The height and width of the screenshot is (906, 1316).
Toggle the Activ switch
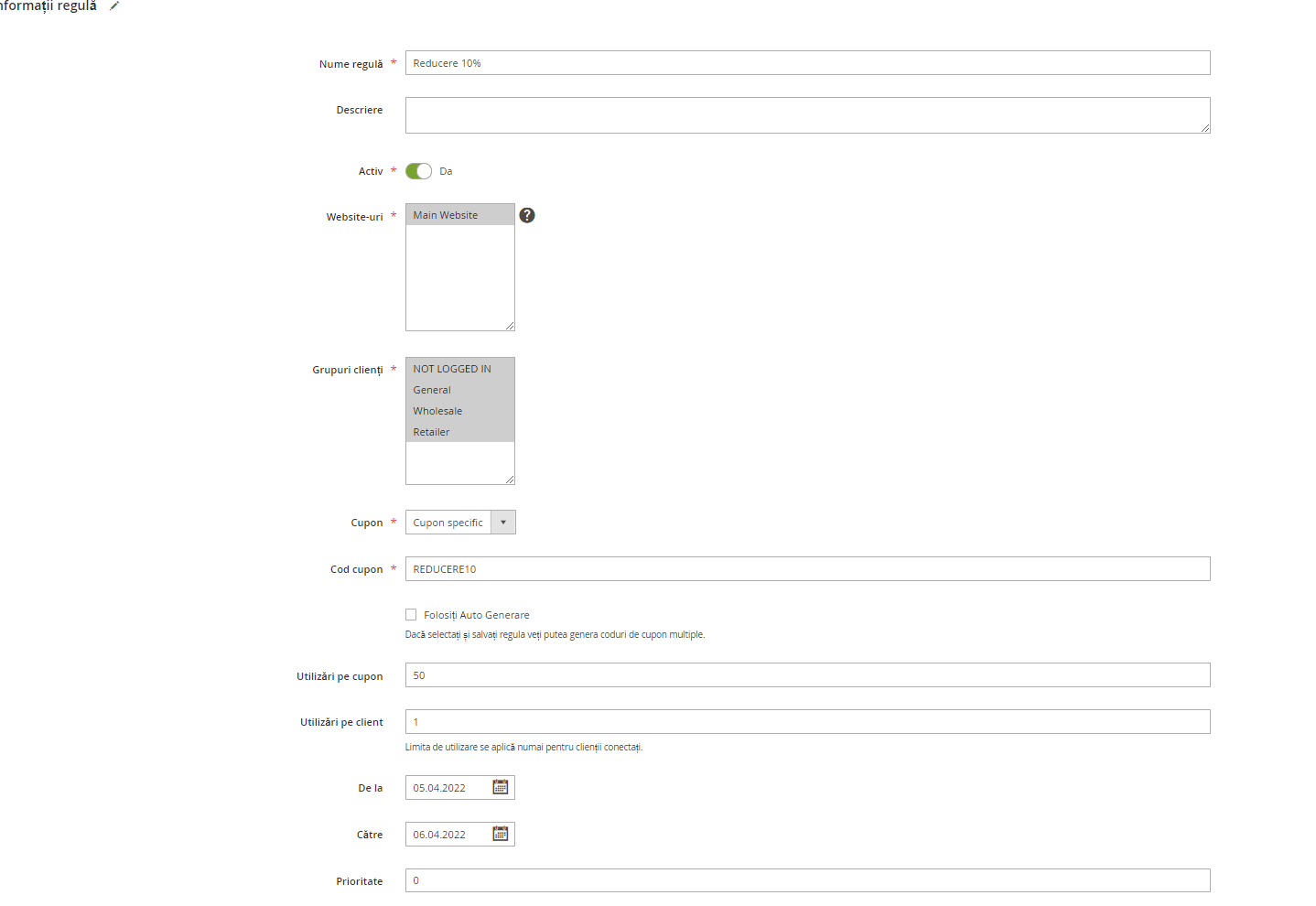pyautogui.click(x=418, y=171)
